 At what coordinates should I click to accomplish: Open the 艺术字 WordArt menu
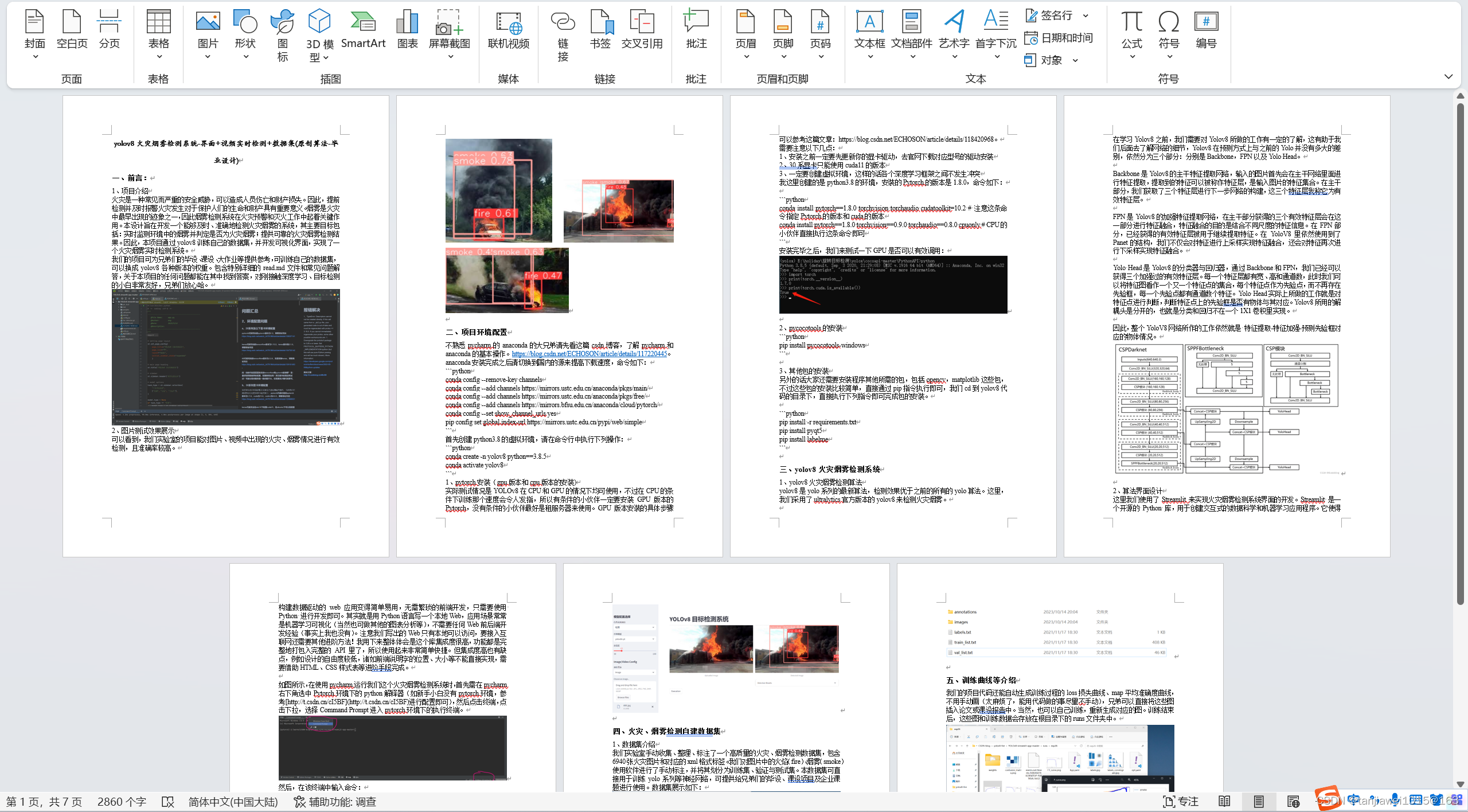[954, 34]
